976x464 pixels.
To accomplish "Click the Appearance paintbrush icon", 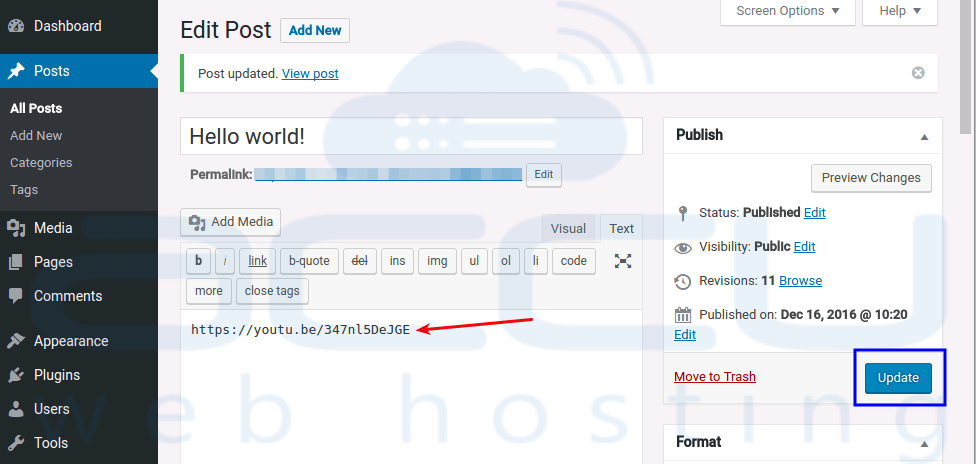I will click(x=16, y=341).
